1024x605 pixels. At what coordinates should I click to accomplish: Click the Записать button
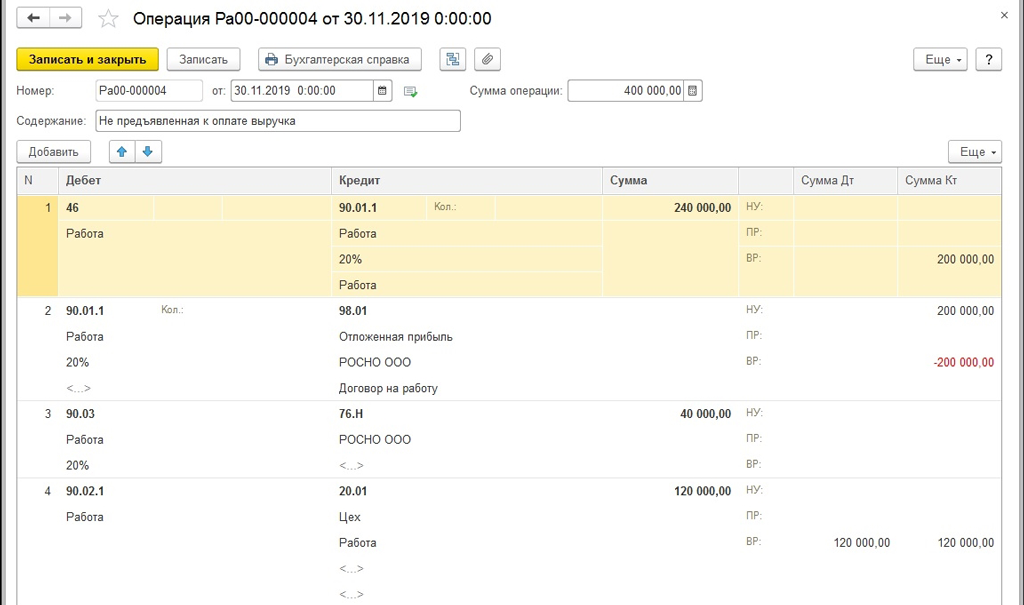click(x=204, y=60)
